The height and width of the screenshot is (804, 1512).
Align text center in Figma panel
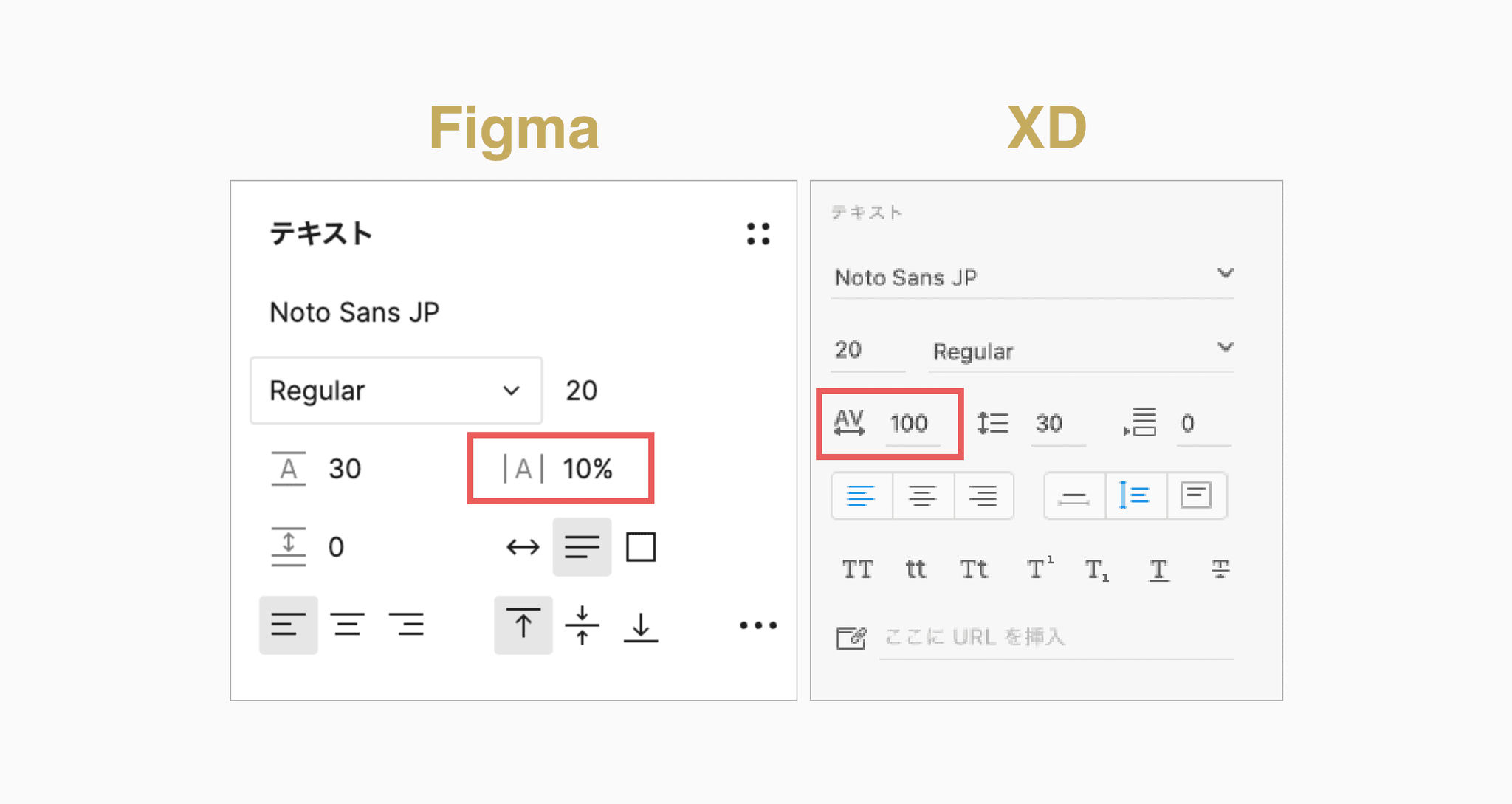coord(347,625)
